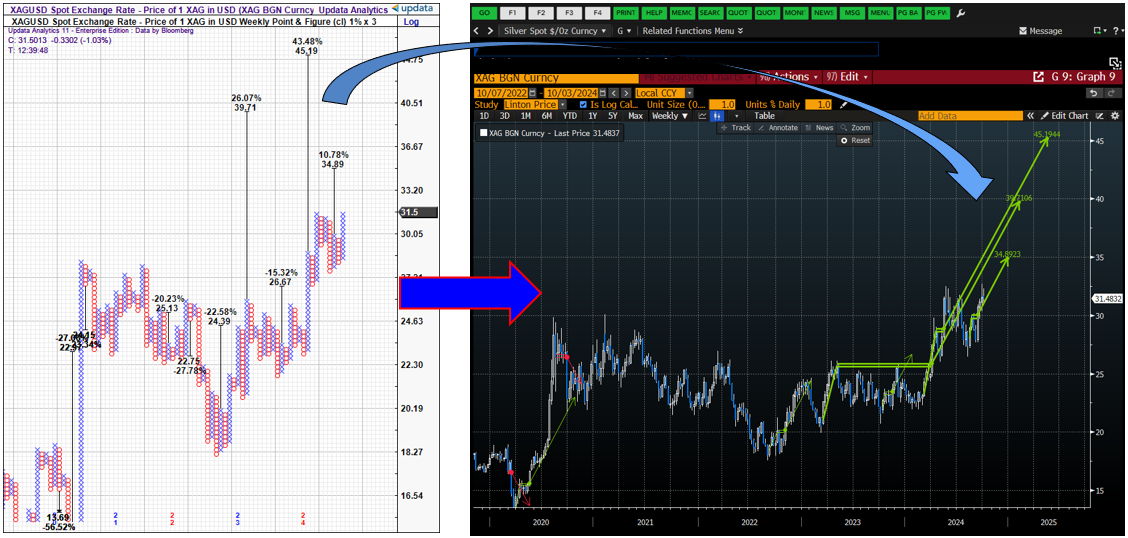1128x538 pixels.
Task: Expand Related Functions Menu
Action: (x=693, y=31)
